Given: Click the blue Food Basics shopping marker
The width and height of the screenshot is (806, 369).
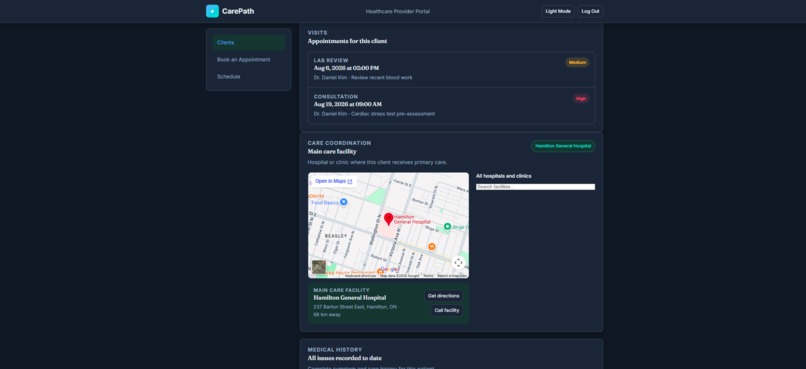Looking at the screenshot, I should [344, 202].
